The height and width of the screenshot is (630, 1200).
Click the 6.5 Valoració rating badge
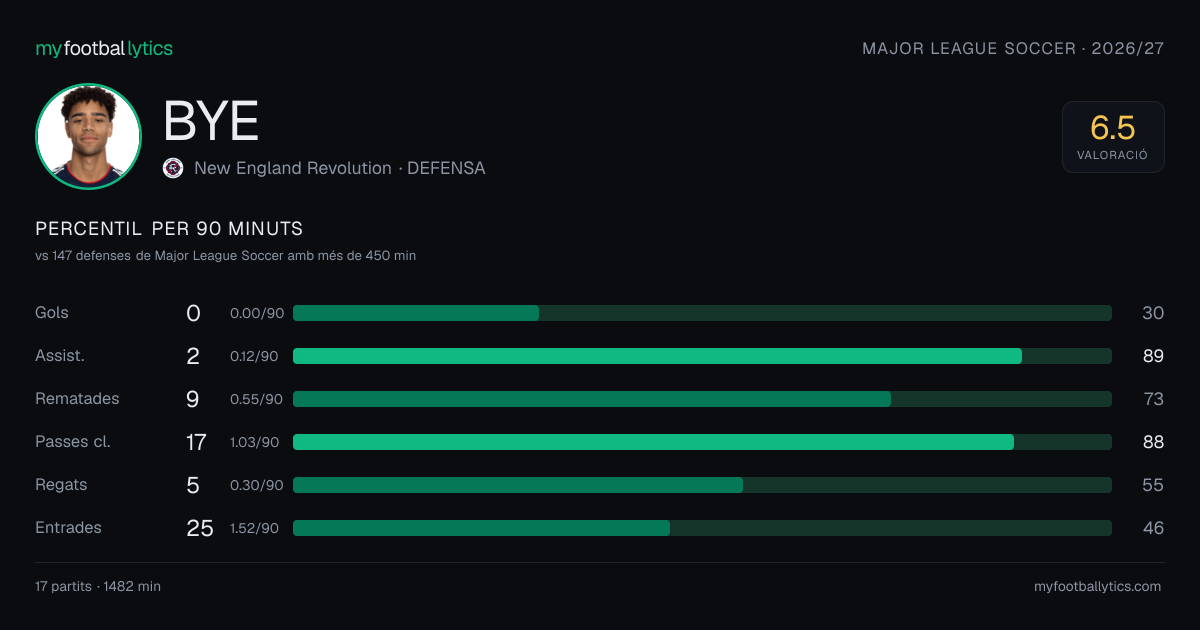click(1113, 137)
